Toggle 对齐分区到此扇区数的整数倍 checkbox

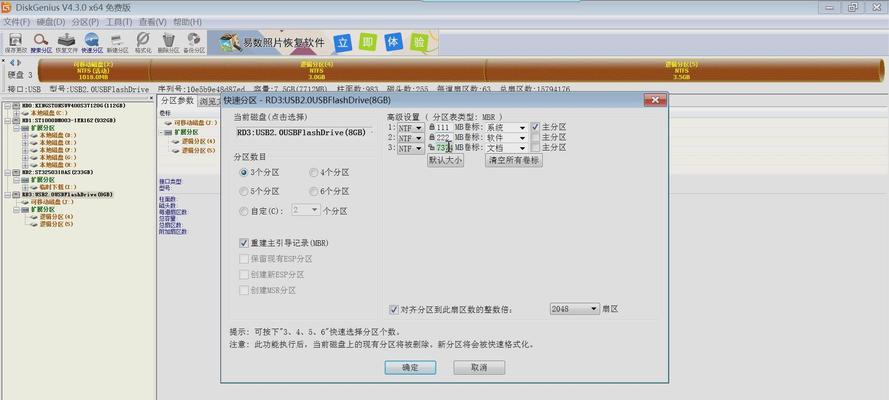coord(394,309)
